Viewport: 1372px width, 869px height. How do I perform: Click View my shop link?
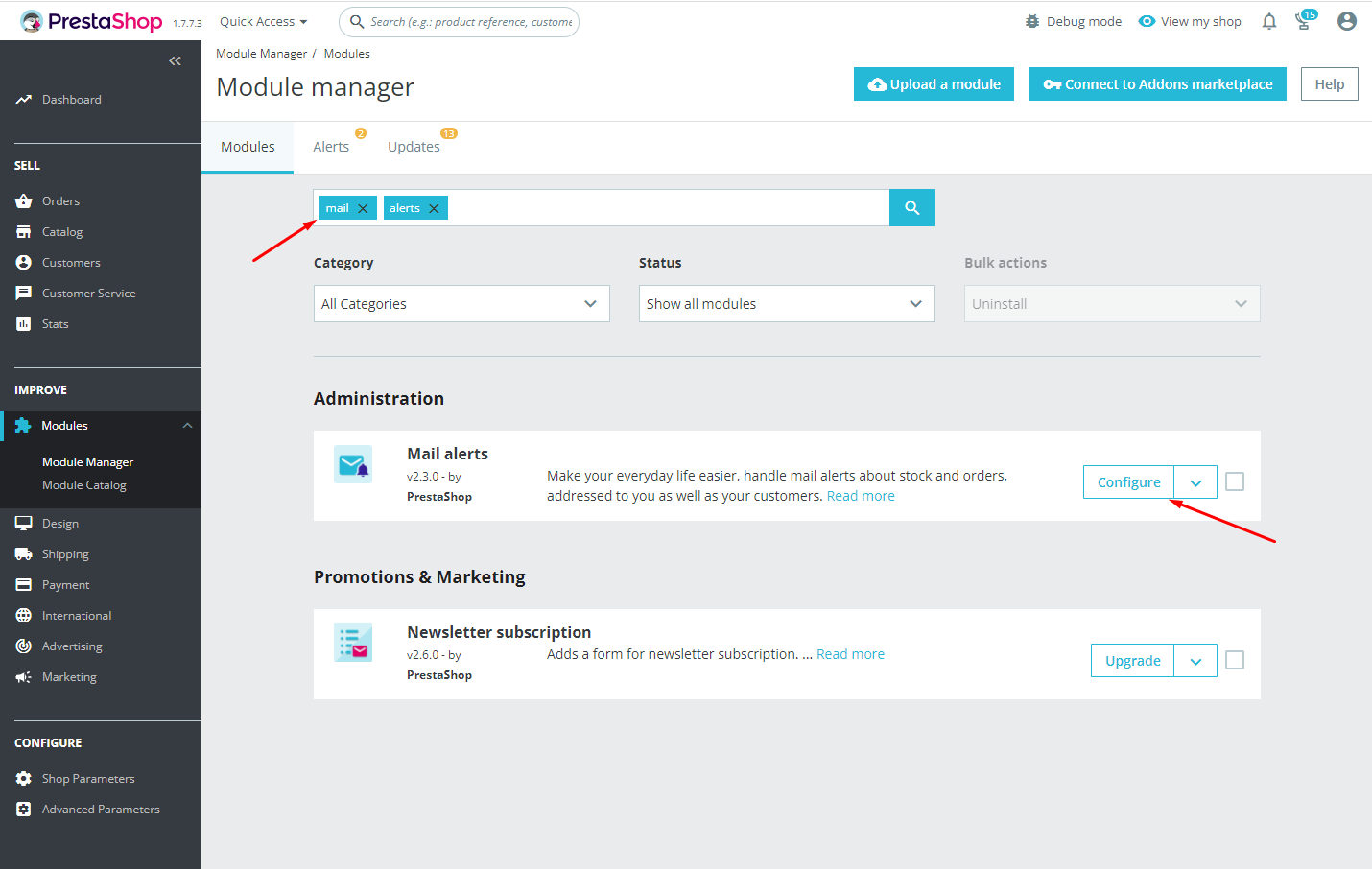click(x=1190, y=21)
